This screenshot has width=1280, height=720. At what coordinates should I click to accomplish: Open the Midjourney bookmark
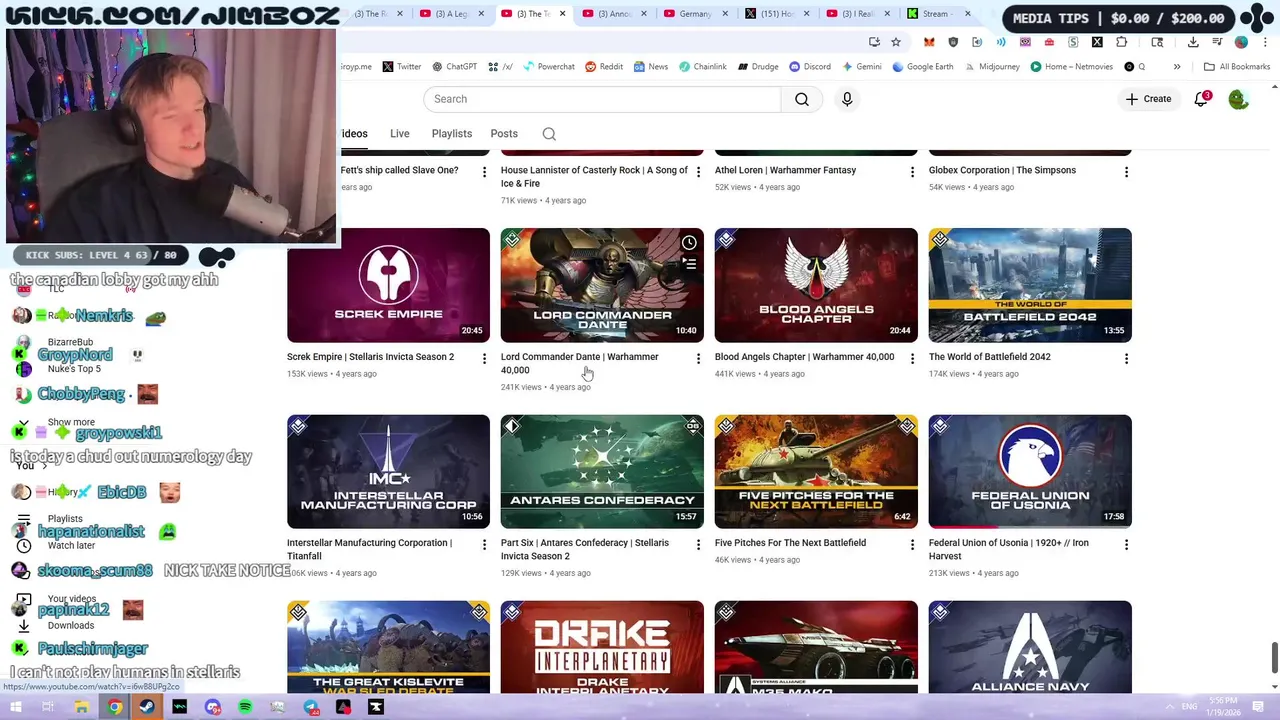pyautogui.click(x=992, y=67)
